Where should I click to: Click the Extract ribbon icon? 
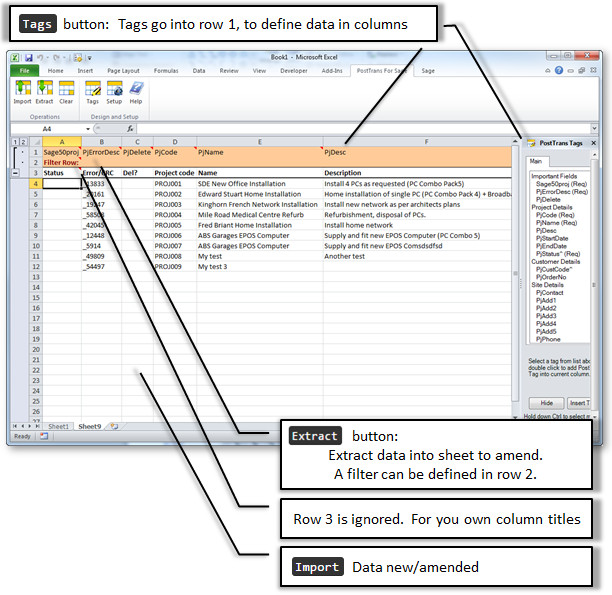pyautogui.click(x=44, y=93)
